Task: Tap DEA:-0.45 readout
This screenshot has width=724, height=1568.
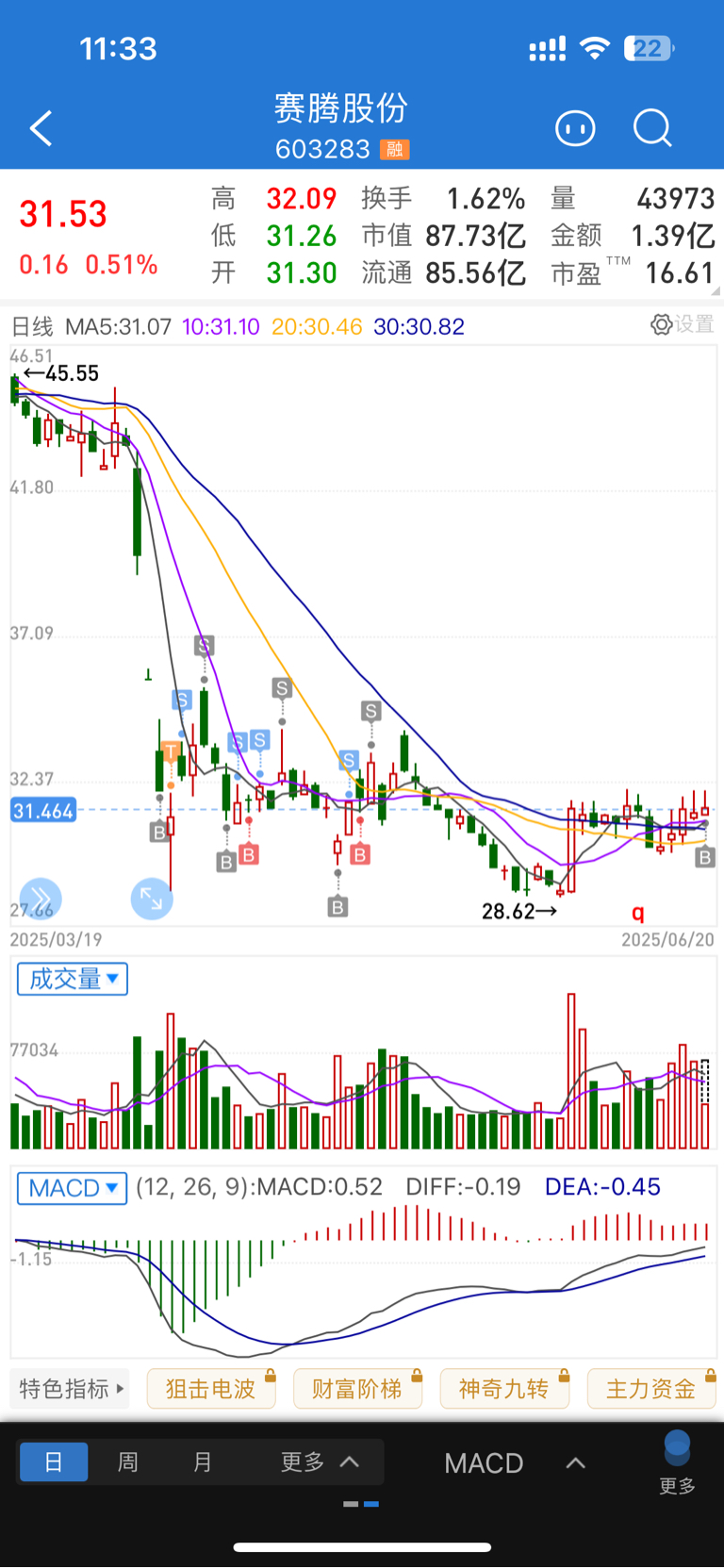Action: pos(602,1186)
